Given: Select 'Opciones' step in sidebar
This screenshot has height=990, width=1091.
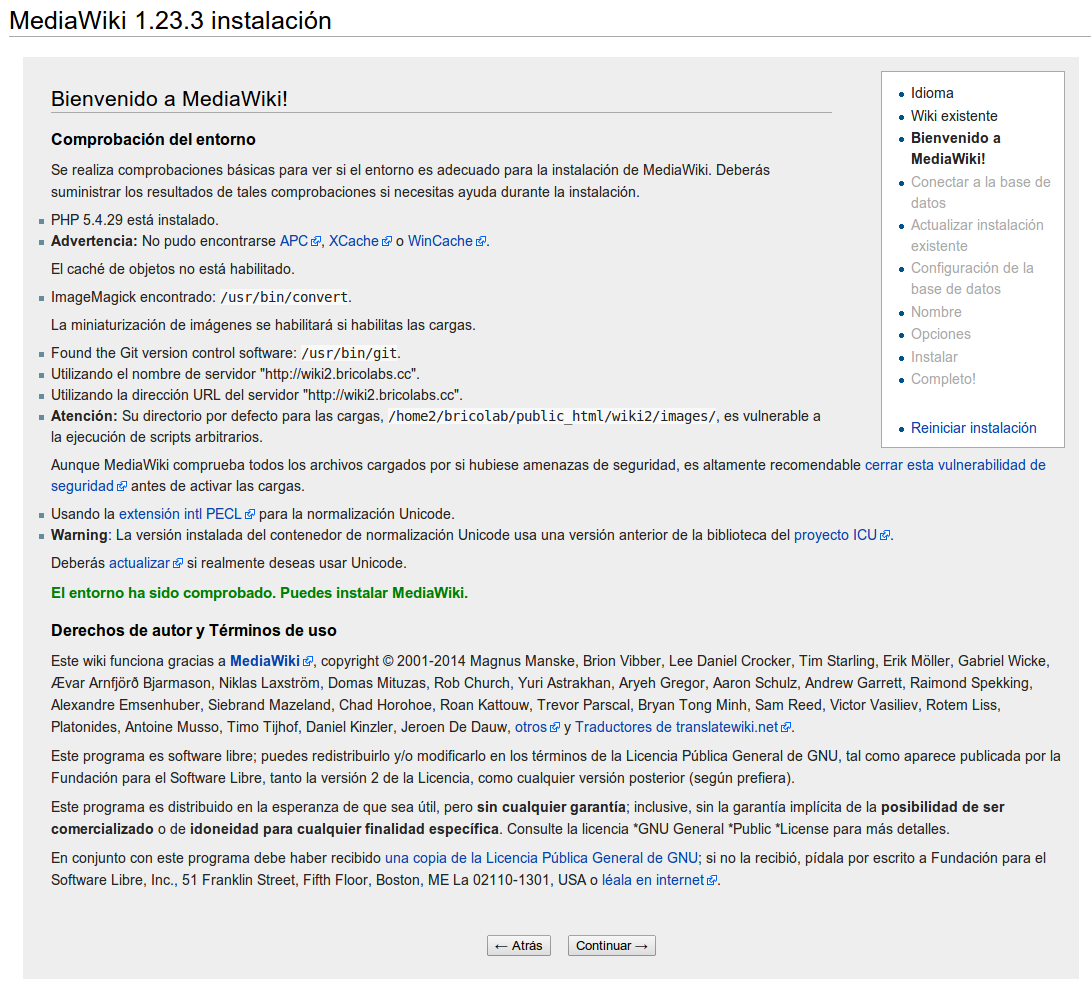Looking at the screenshot, I should pos(941,334).
